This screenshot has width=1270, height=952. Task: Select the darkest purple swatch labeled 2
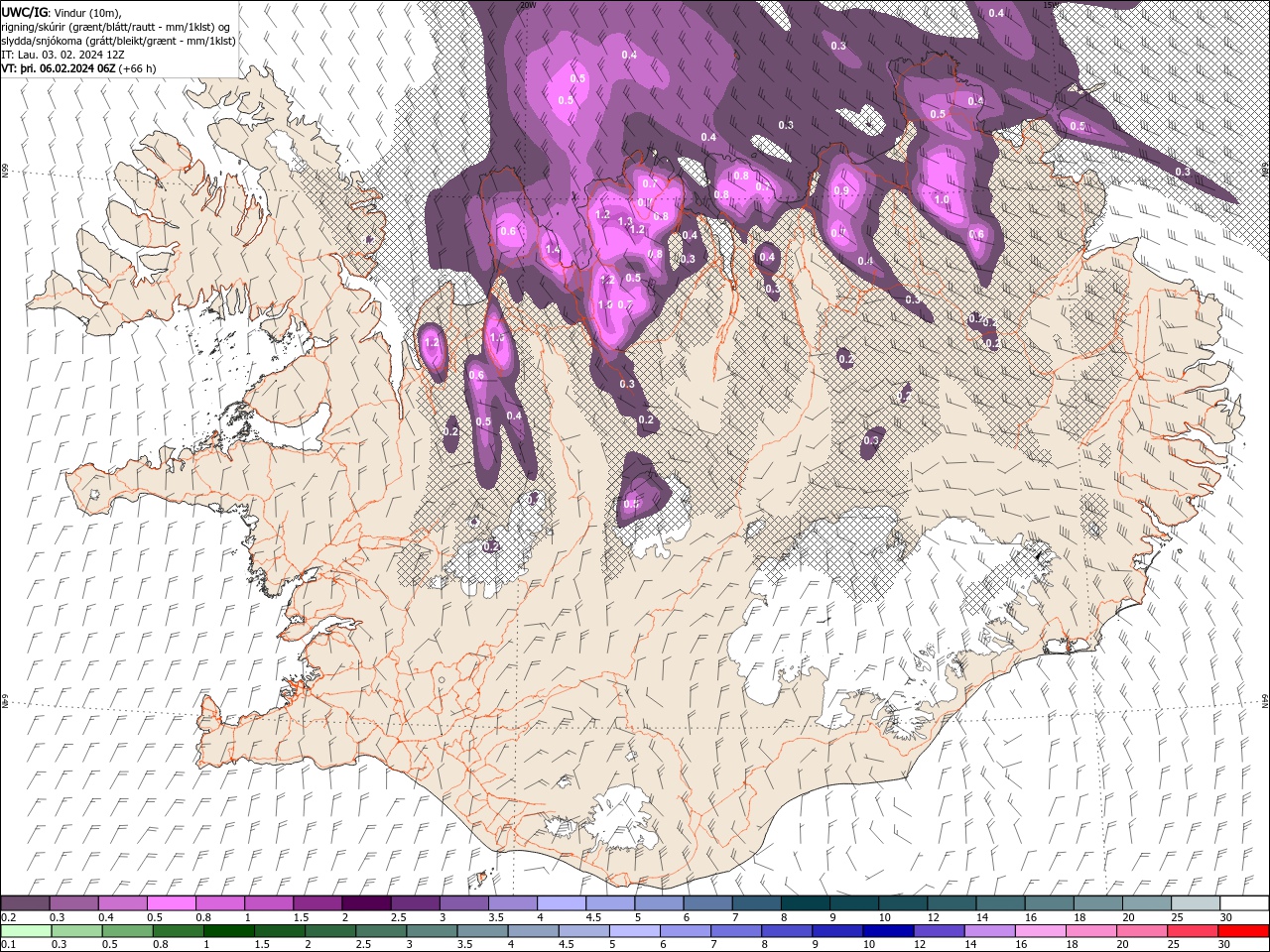pyautogui.click(x=365, y=903)
